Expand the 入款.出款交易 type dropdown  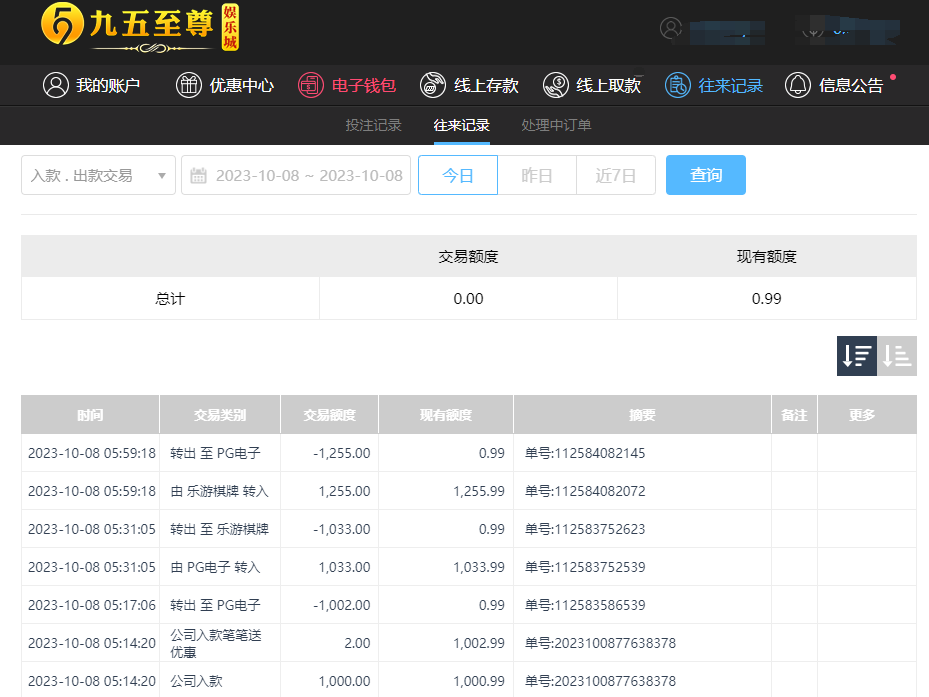coord(98,175)
